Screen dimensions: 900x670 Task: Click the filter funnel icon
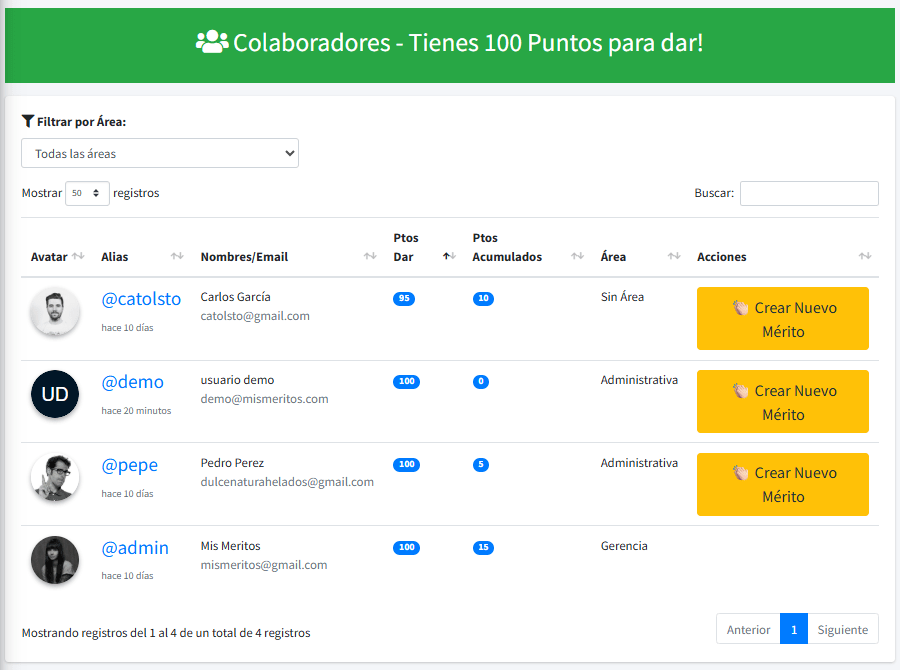[28, 122]
